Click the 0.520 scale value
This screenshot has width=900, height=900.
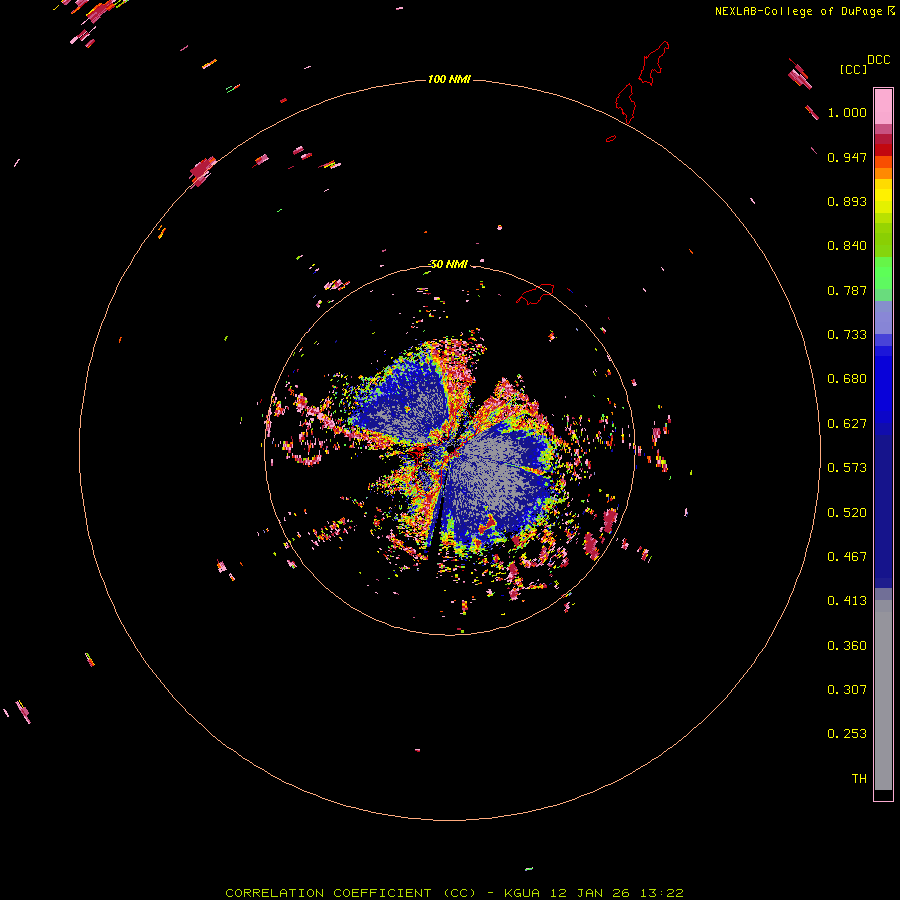coord(847,513)
